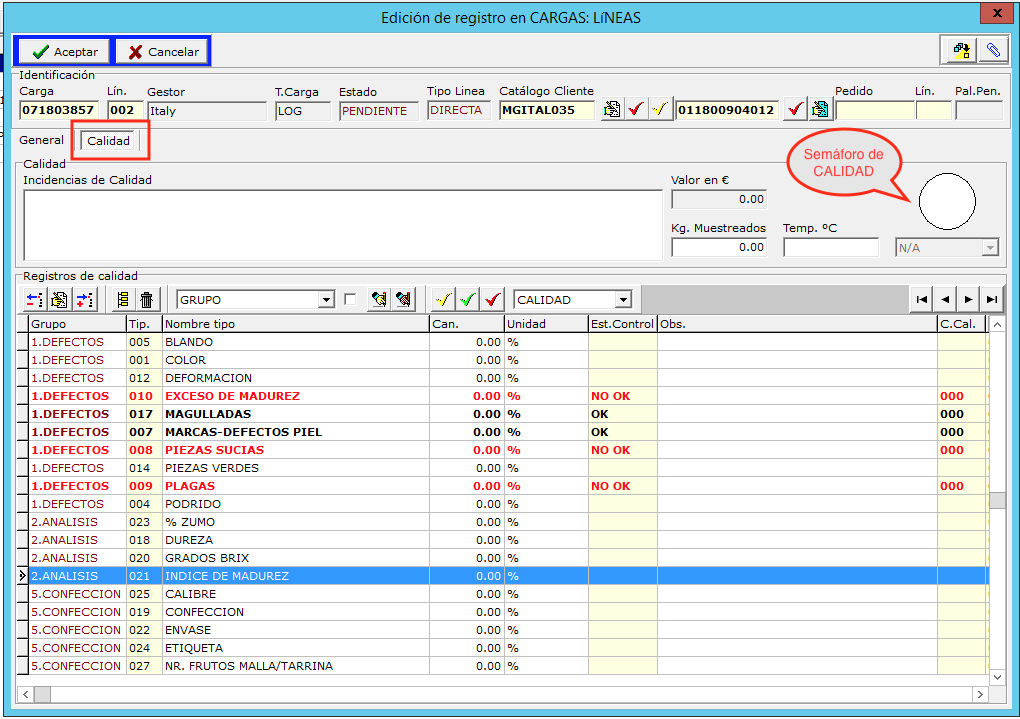1020x719 pixels.
Task: Click the tree-structure icon left of trash
Action: click(x=123, y=299)
